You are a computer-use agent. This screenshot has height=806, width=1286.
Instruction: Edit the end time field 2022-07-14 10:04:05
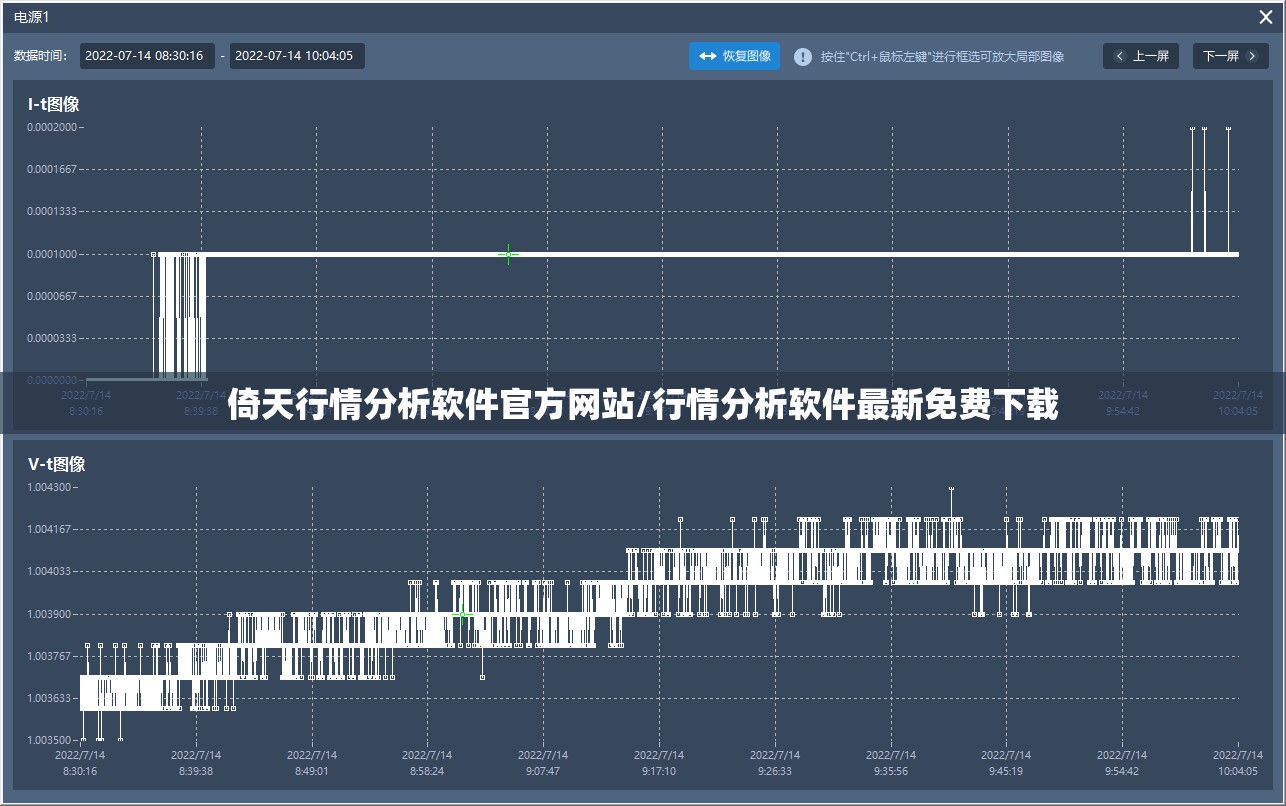[297, 56]
